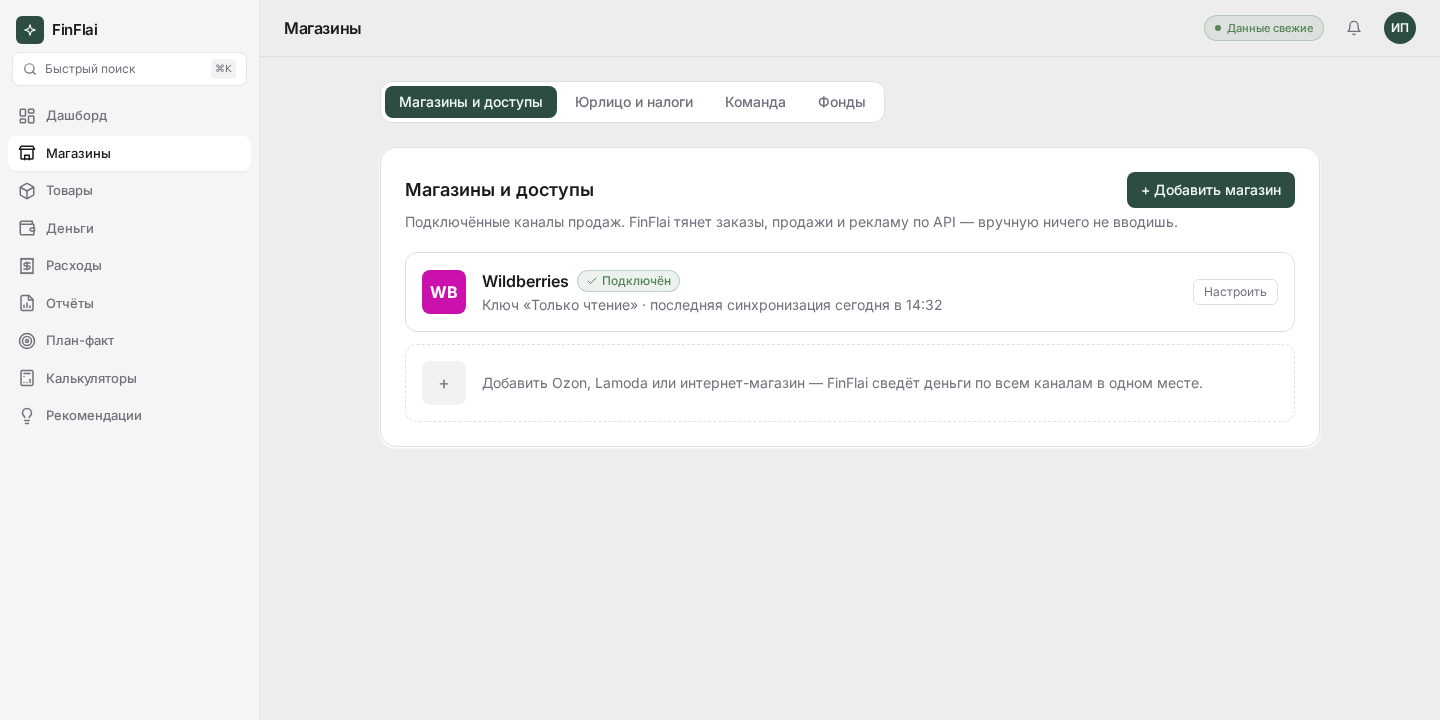
Task: Open the Дашборд menu item
Action: 129,116
